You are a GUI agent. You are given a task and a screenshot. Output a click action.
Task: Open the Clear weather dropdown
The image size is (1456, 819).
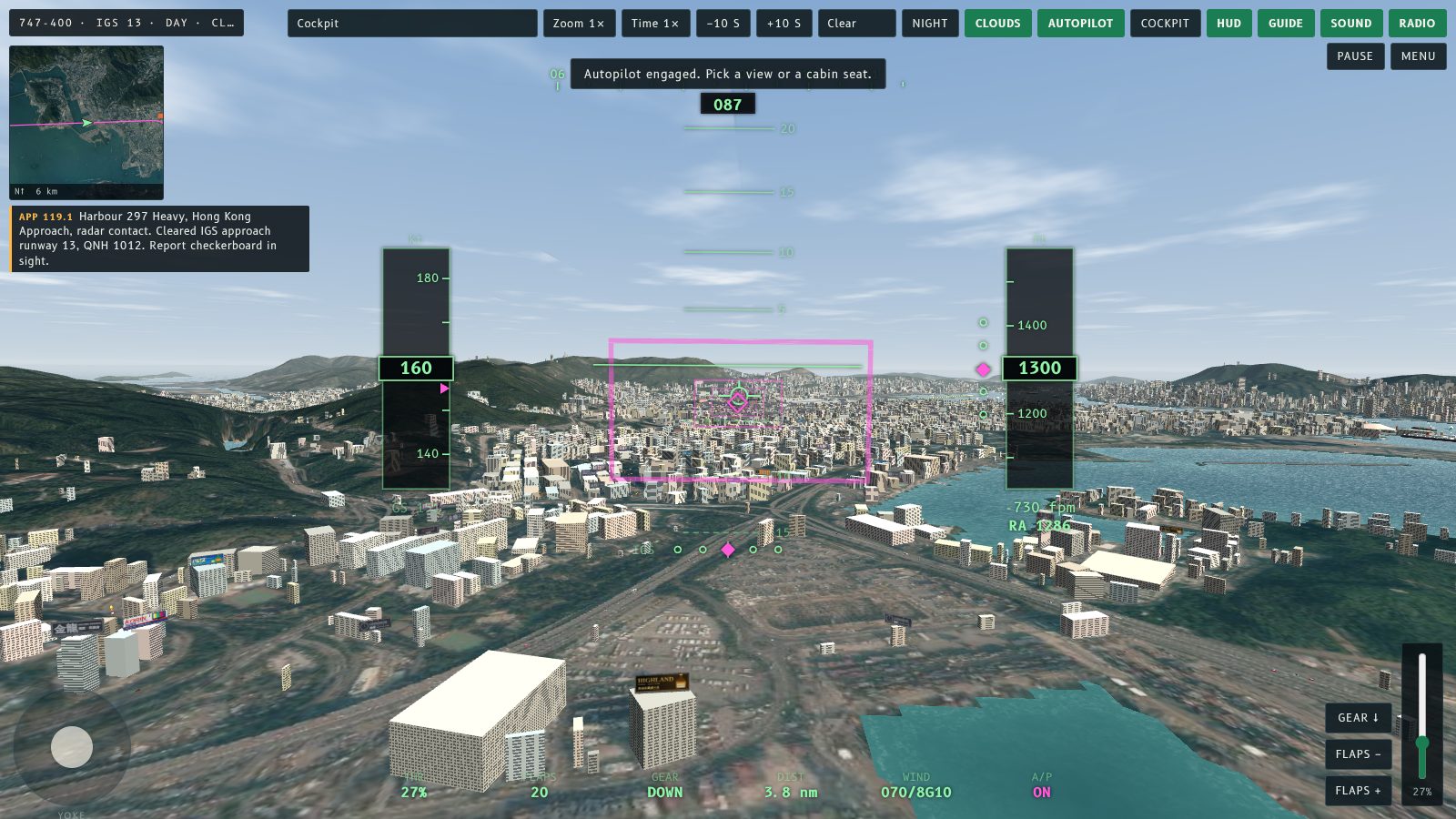(856, 24)
